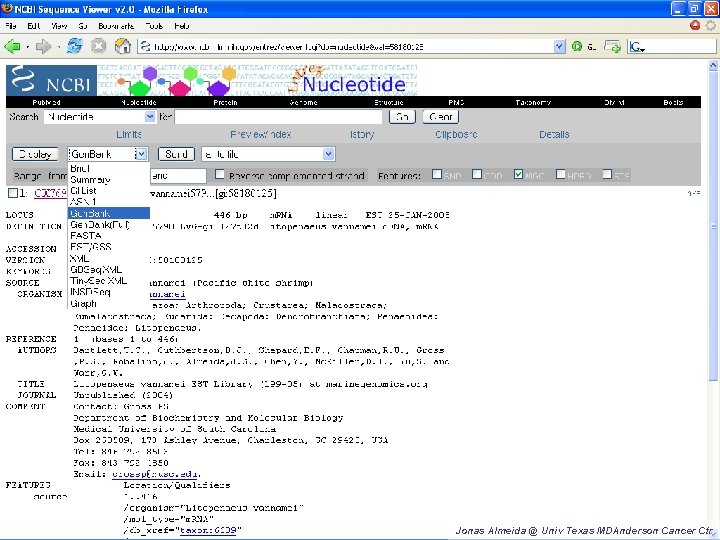This screenshot has height=540, width=720.
Task: Open the File menu
Action: coord(11,26)
